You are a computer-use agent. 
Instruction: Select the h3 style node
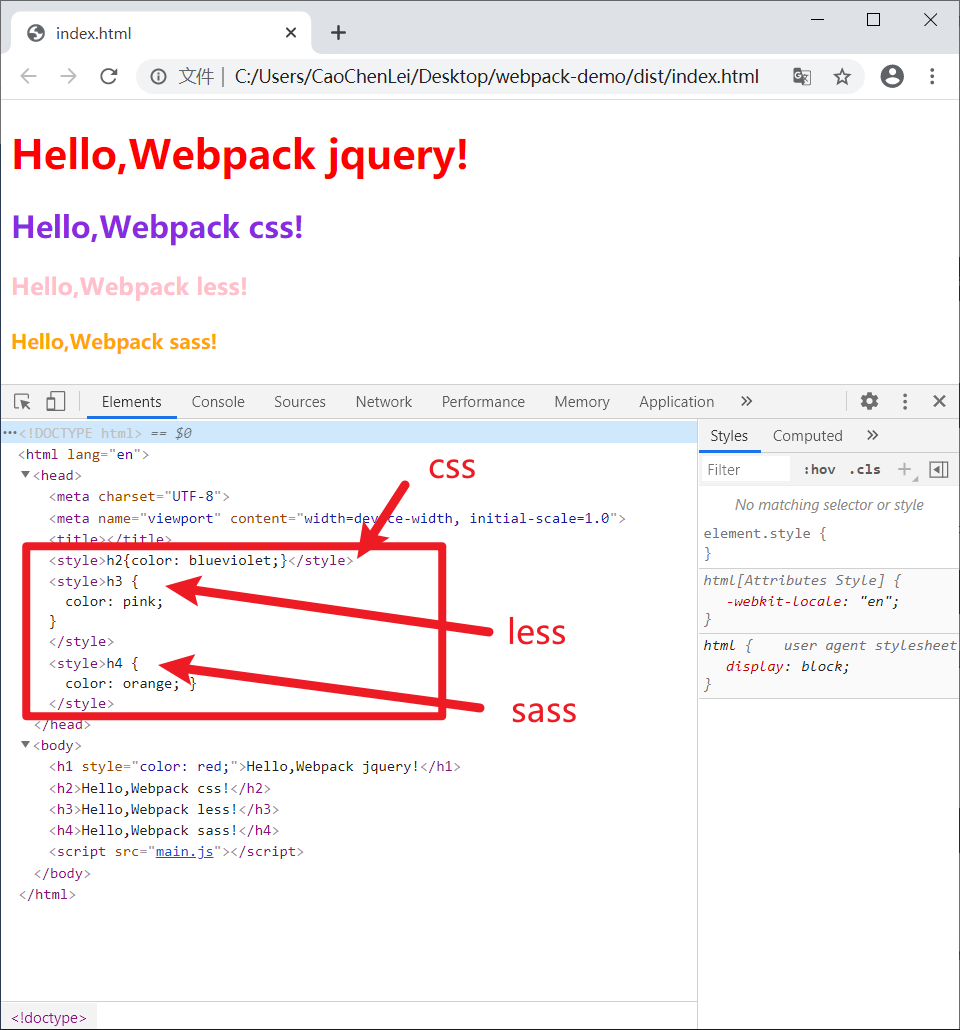click(x=93, y=581)
